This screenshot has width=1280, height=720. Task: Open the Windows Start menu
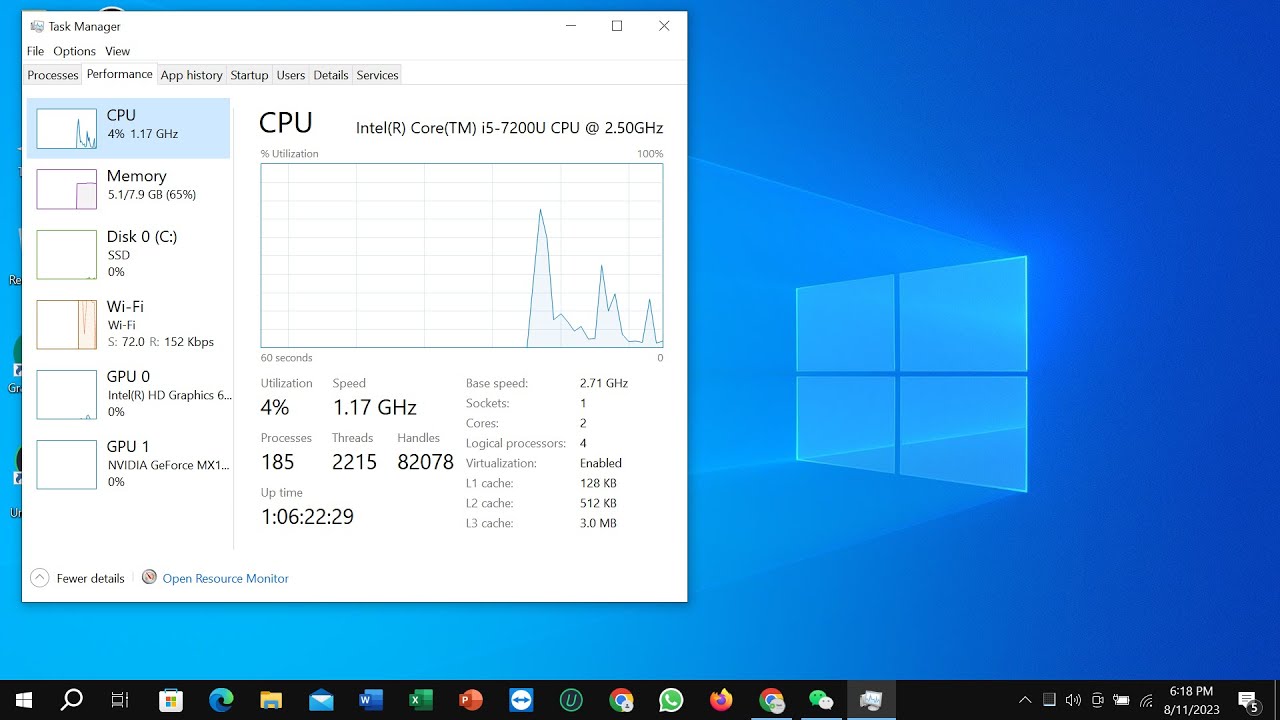(23, 700)
